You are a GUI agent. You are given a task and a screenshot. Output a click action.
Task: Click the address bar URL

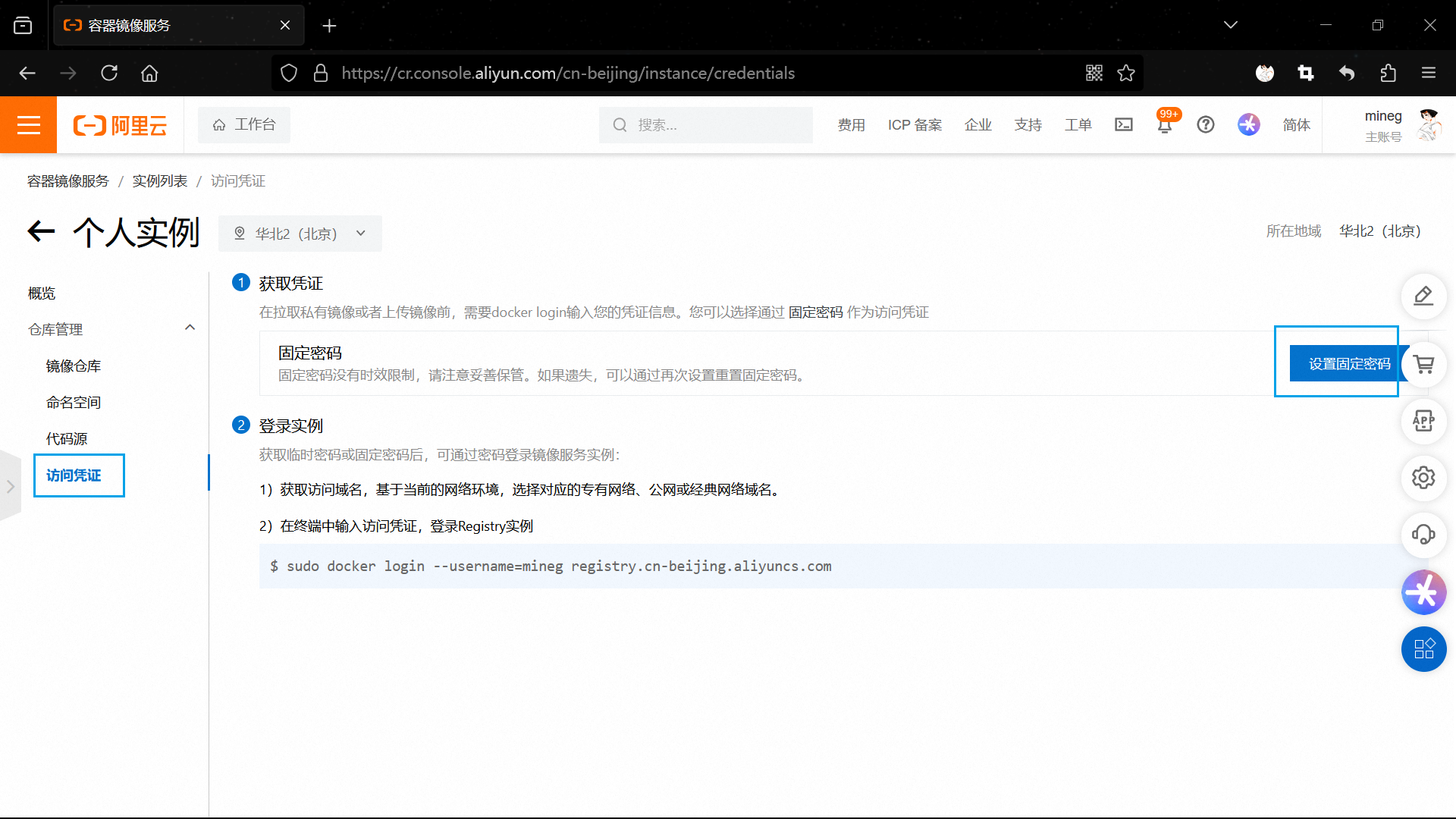pyautogui.click(x=568, y=73)
